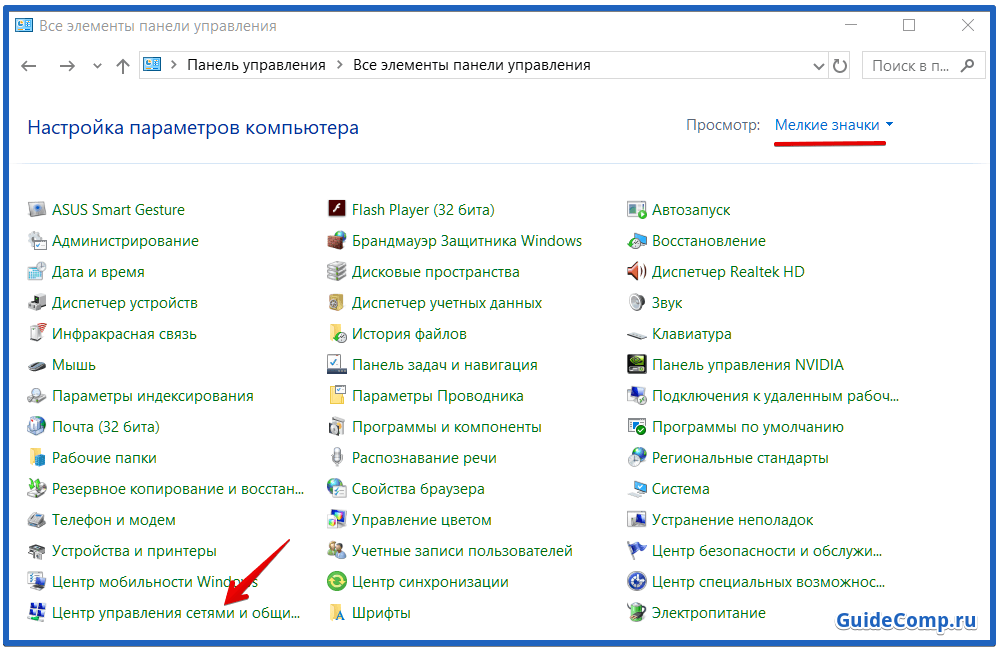
Task: Open the Центр синхронизации green icon
Action: [336, 582]
